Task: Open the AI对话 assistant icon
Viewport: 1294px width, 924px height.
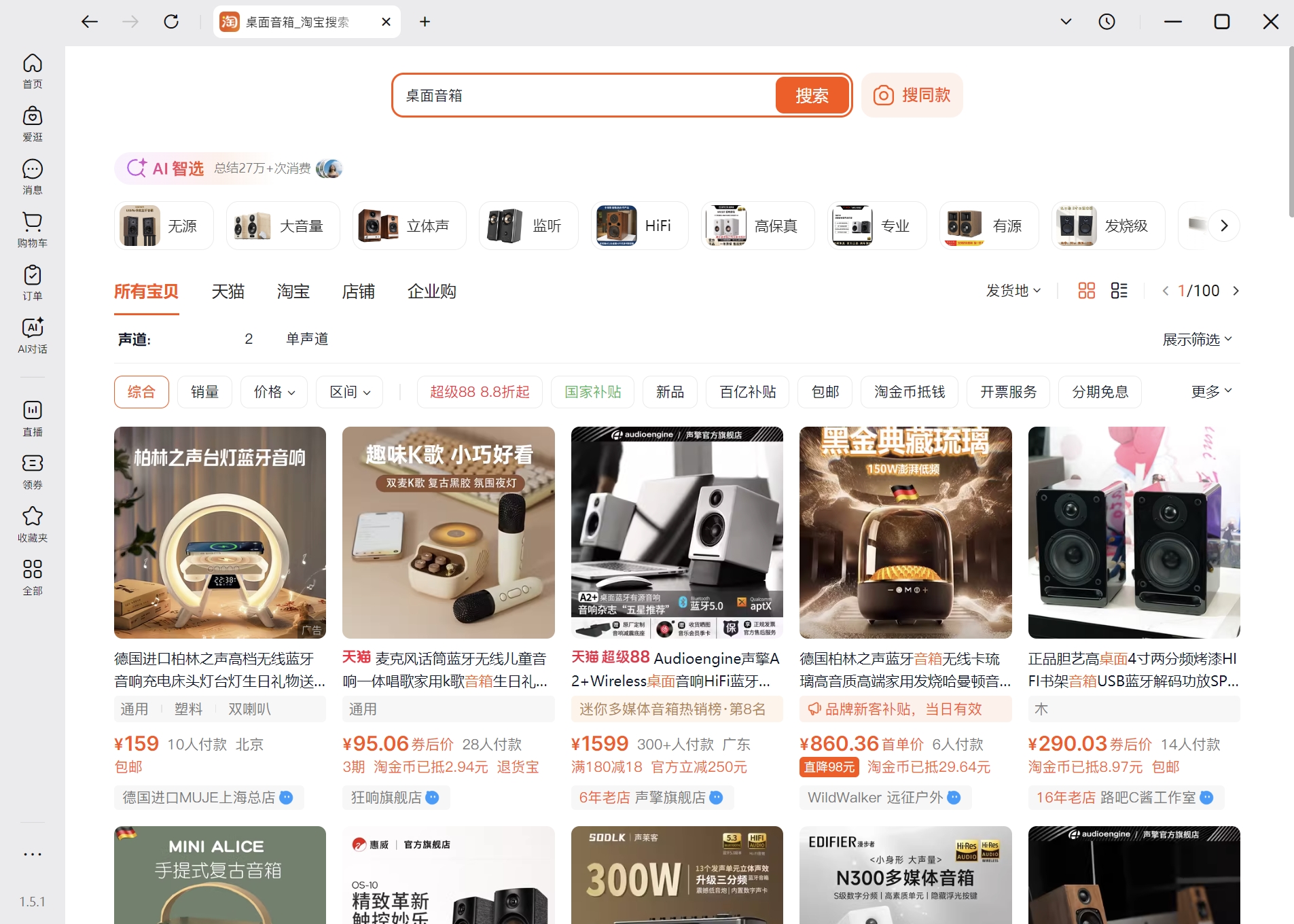Action: coord(32,334)
